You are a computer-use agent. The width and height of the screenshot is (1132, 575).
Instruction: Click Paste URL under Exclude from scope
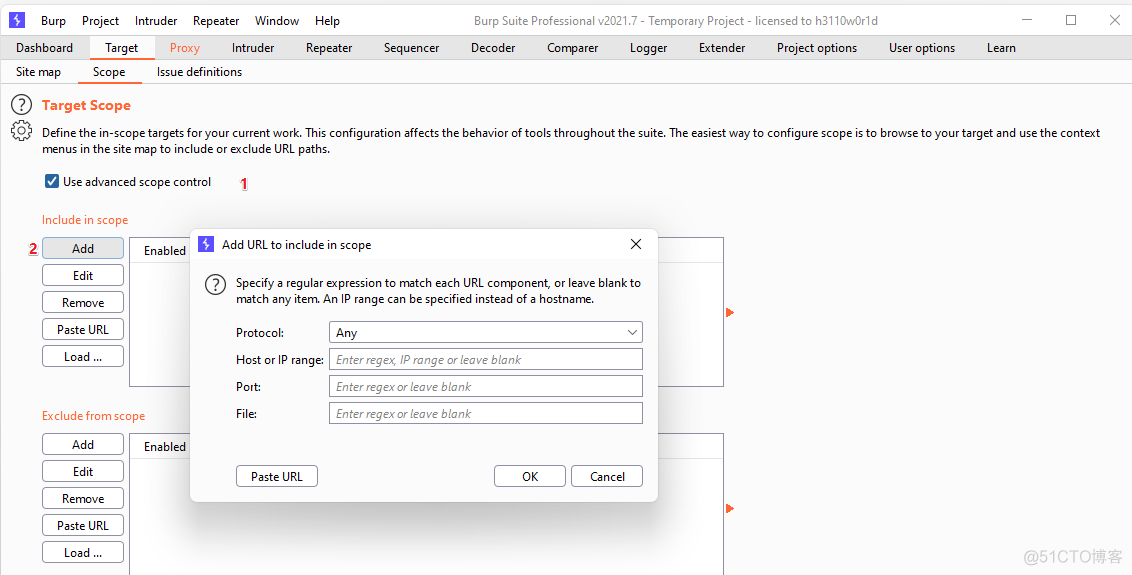pos(83,525)
